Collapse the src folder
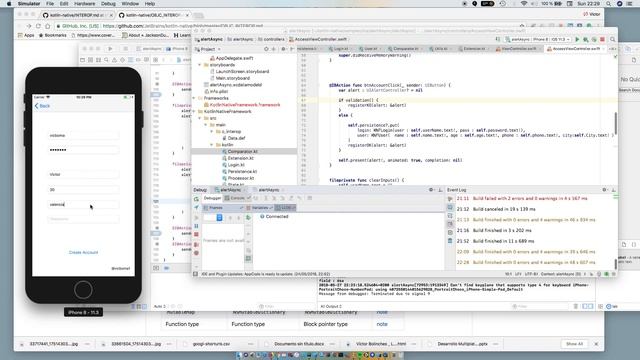Screen dimensions: 640x360 click(200, 118)
